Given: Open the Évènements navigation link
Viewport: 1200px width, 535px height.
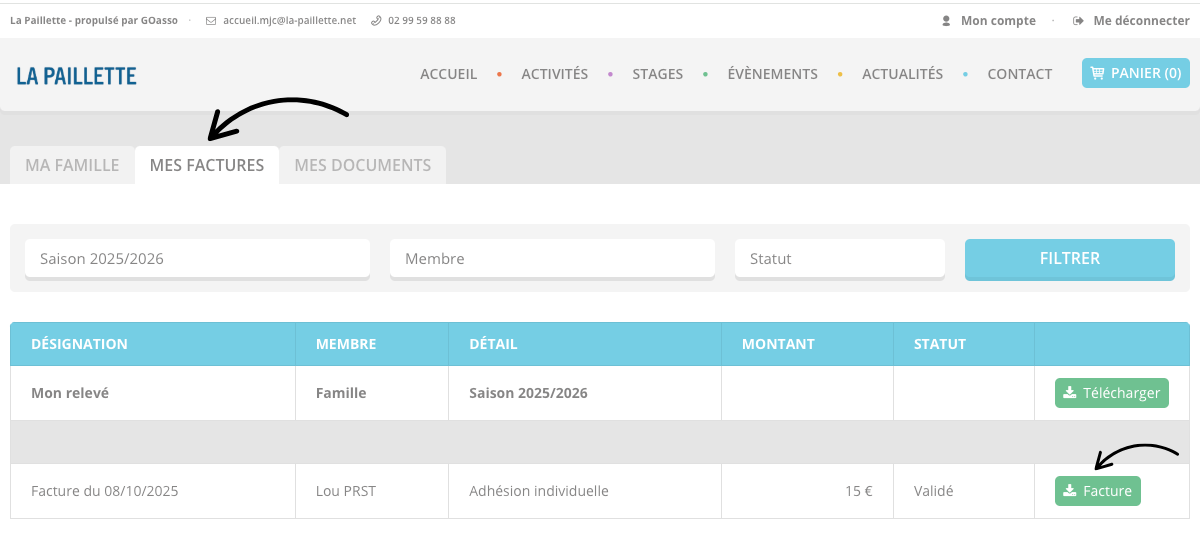Looking at the screenshot, I should (x=772, y=74).
